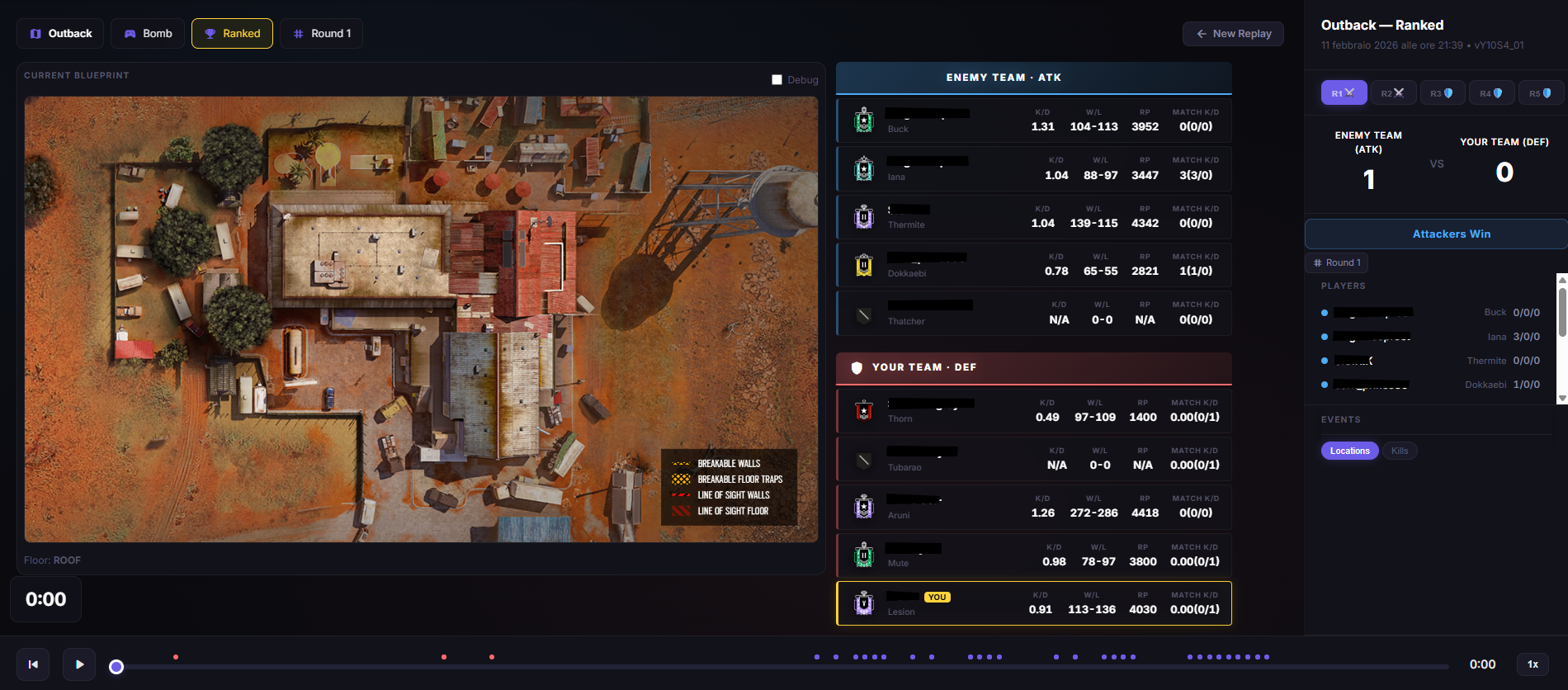The image size is (1568, 690).
Task: Select round tab R3
Action: [1442, 93]
